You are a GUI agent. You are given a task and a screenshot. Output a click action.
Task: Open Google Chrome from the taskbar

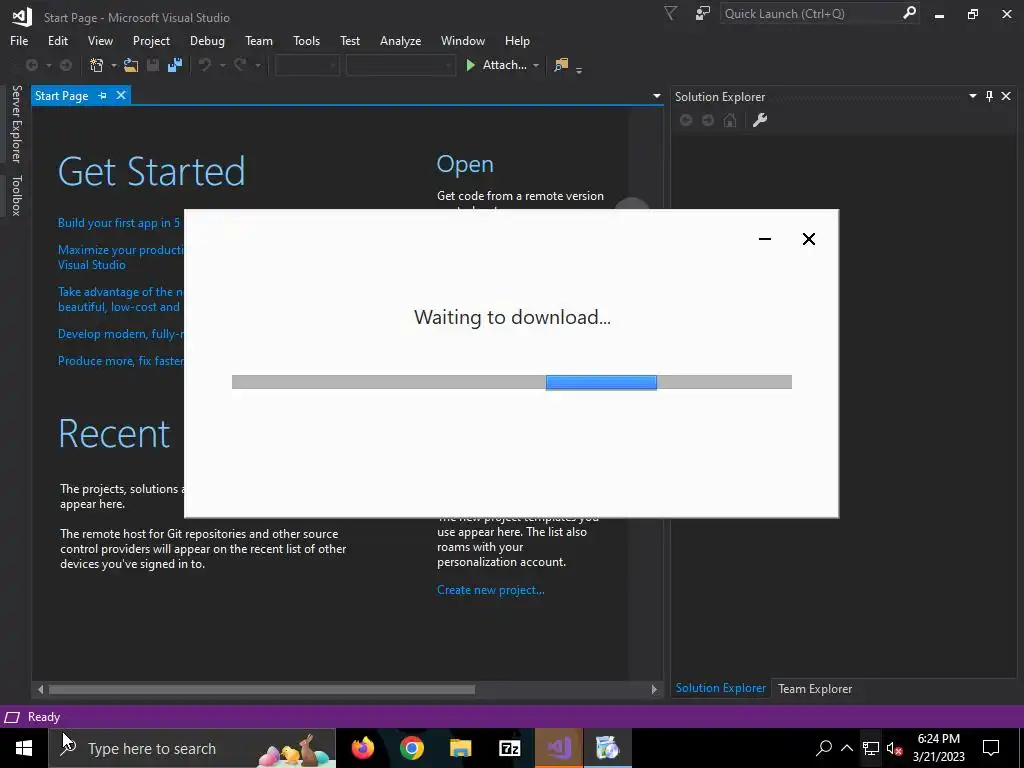coord(411,748)
